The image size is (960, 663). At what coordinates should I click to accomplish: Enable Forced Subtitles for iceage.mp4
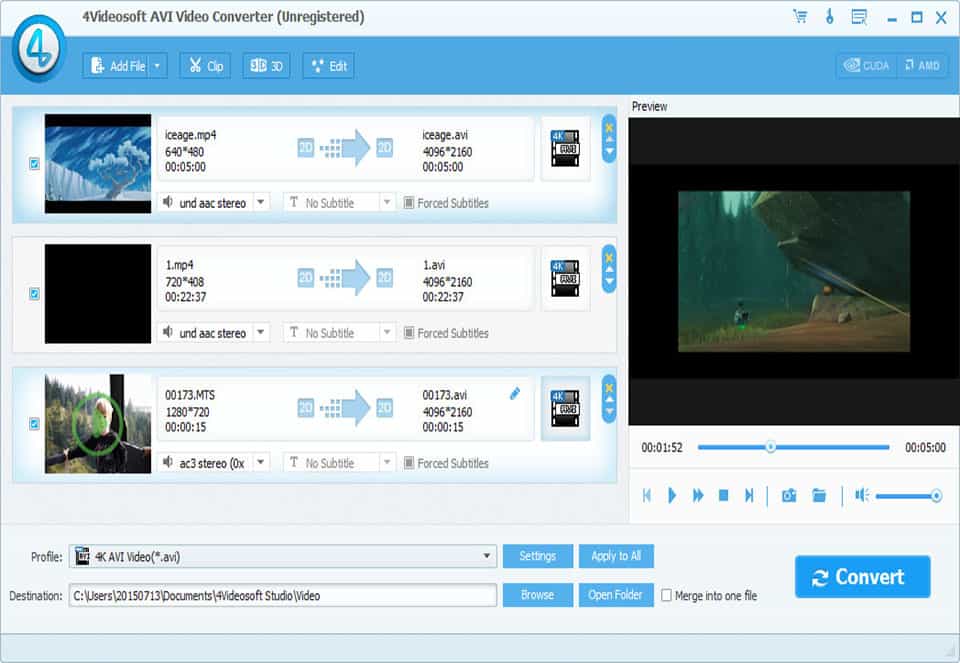[x=409, y=203]
